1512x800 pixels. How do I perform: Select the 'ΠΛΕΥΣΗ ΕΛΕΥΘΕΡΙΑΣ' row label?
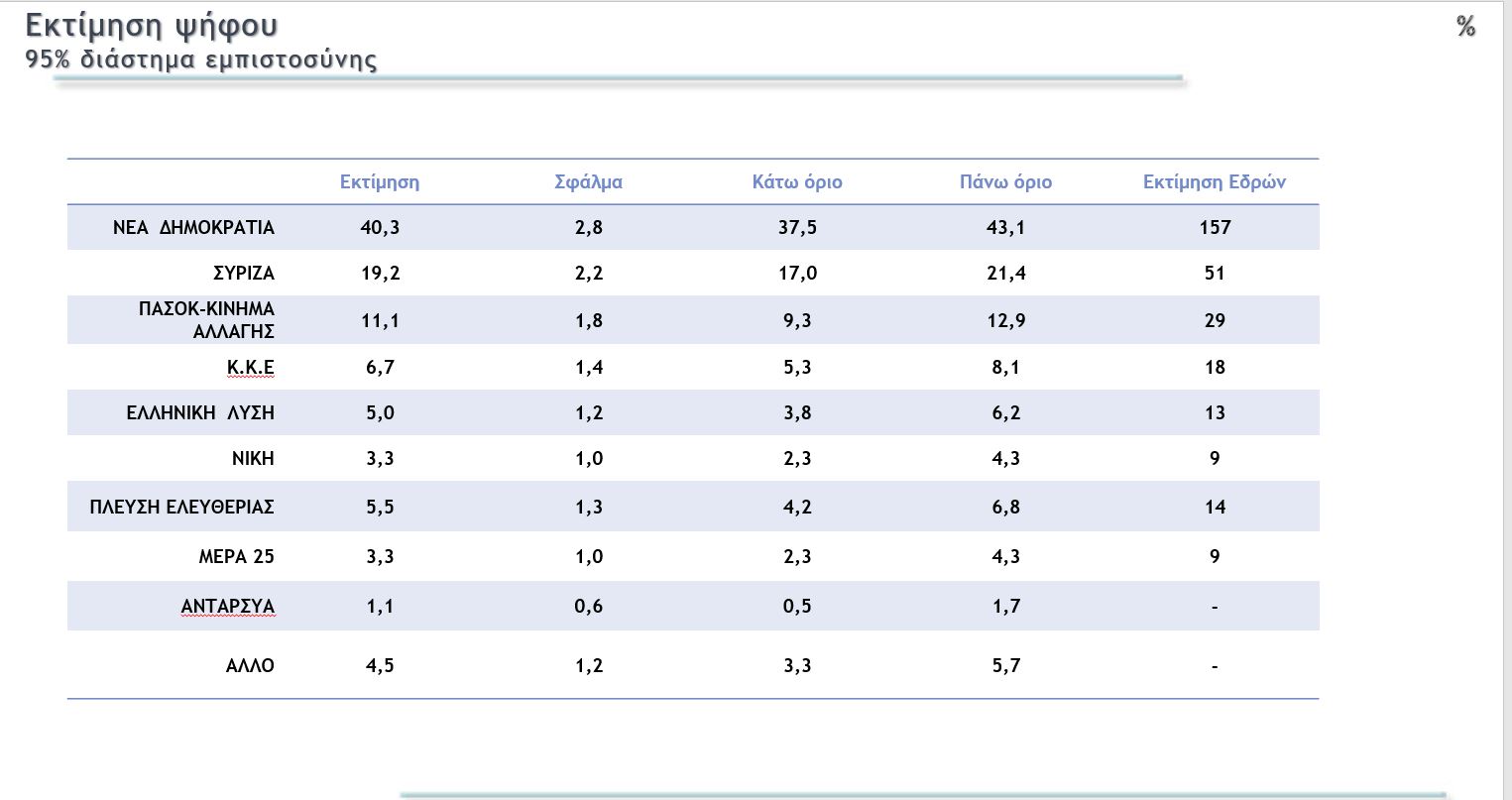181,508
